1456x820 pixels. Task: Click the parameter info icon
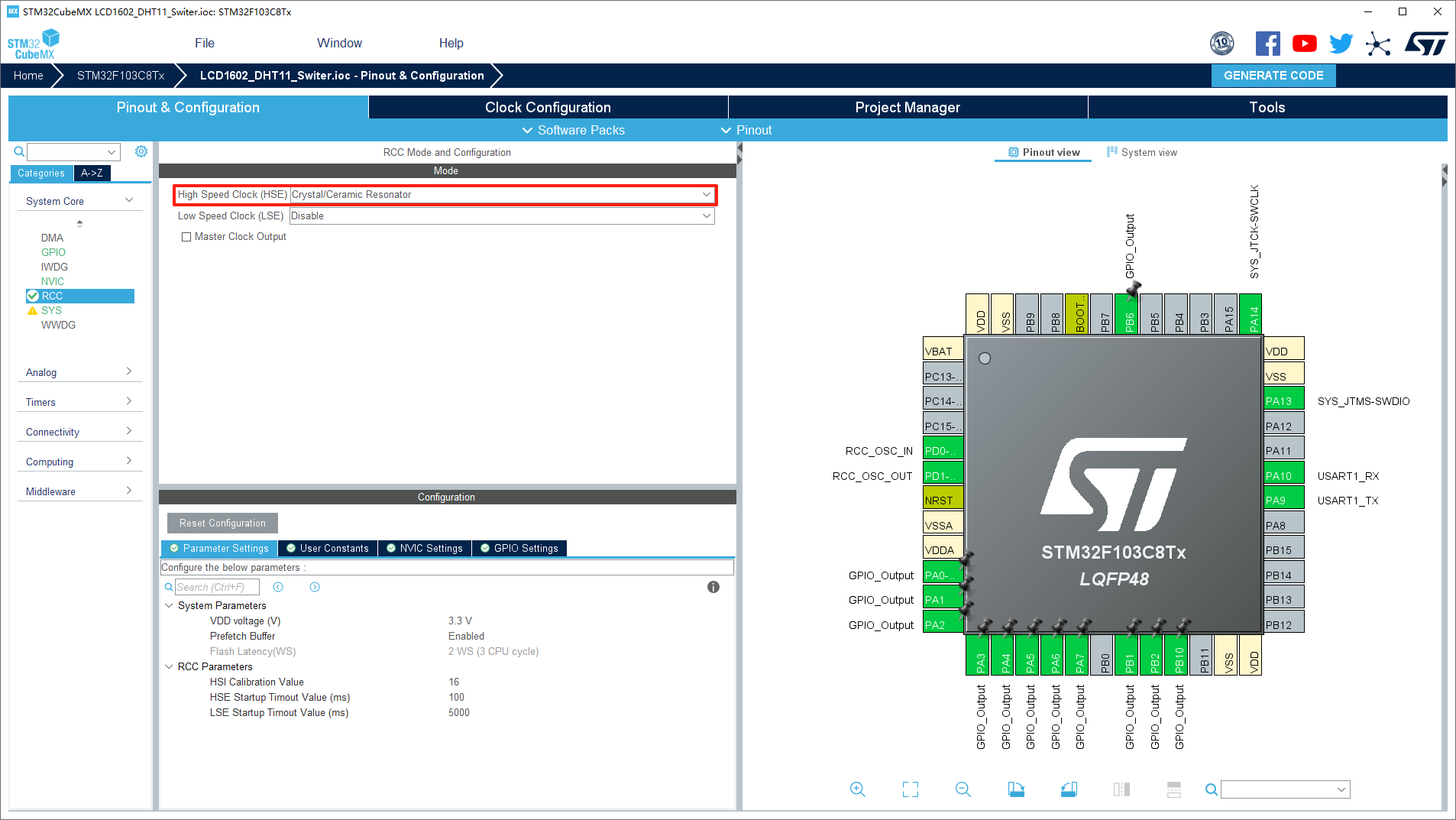[x=713, y=587]
